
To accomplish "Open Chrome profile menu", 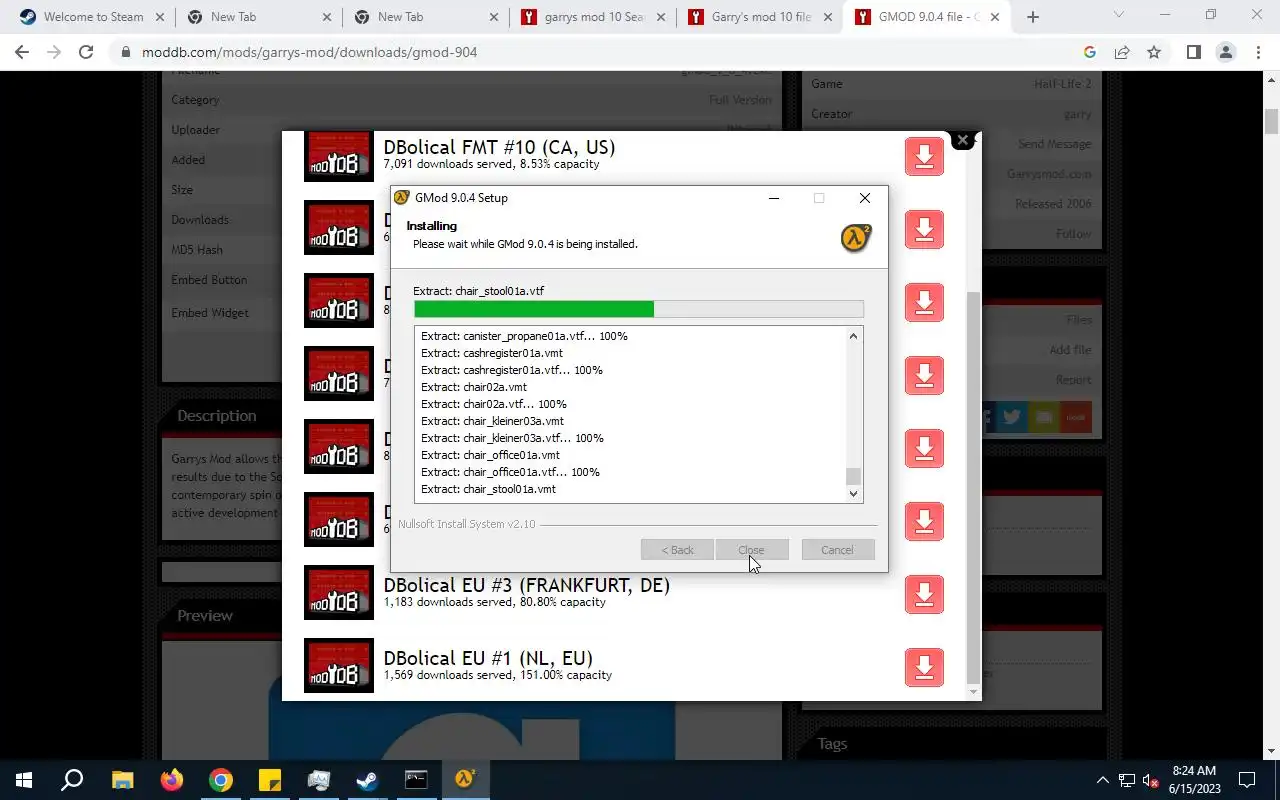I will (x=1226, y=52).
